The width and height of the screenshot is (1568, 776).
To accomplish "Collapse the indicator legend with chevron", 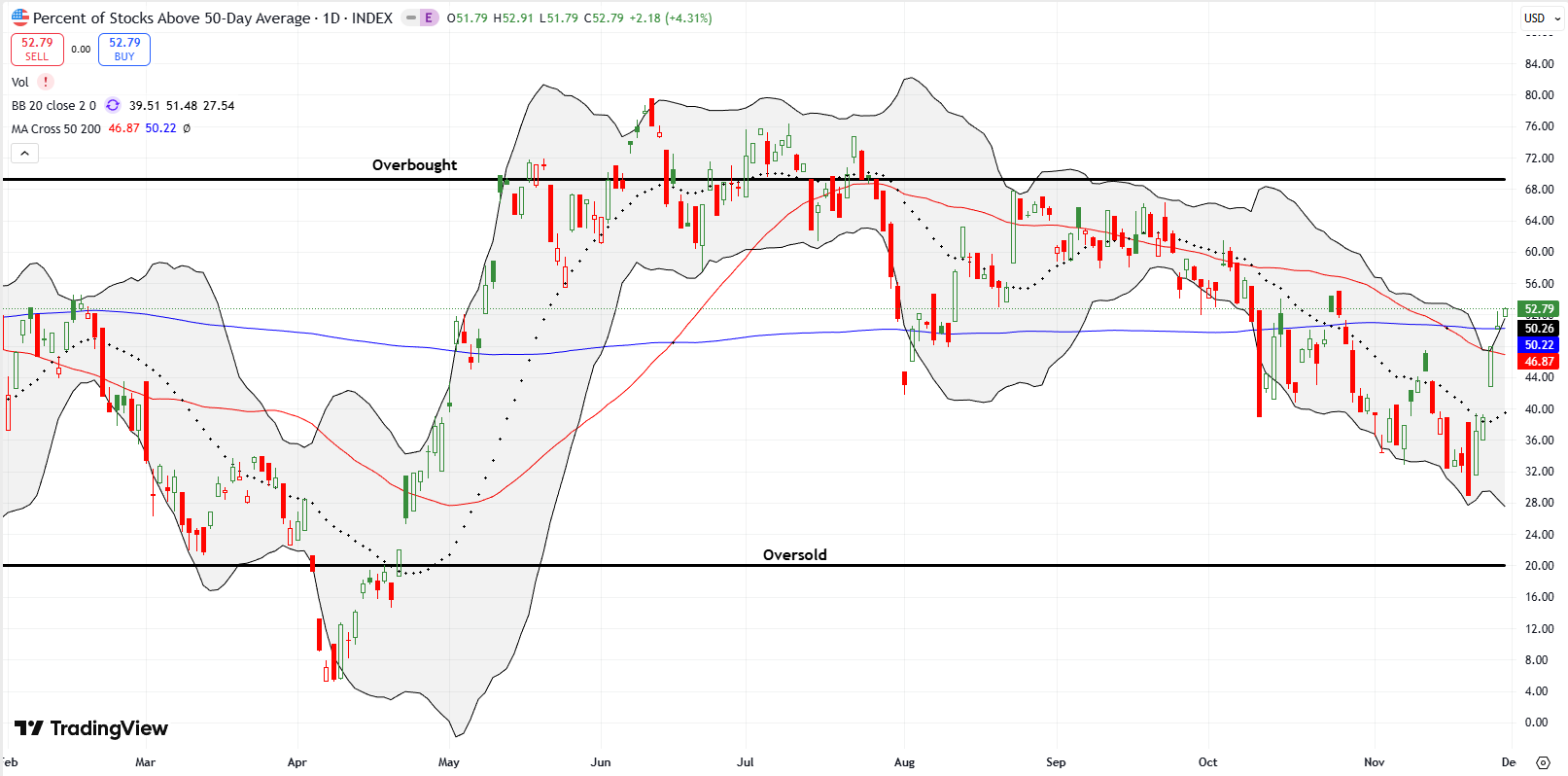I will click(x=25, y=153).
